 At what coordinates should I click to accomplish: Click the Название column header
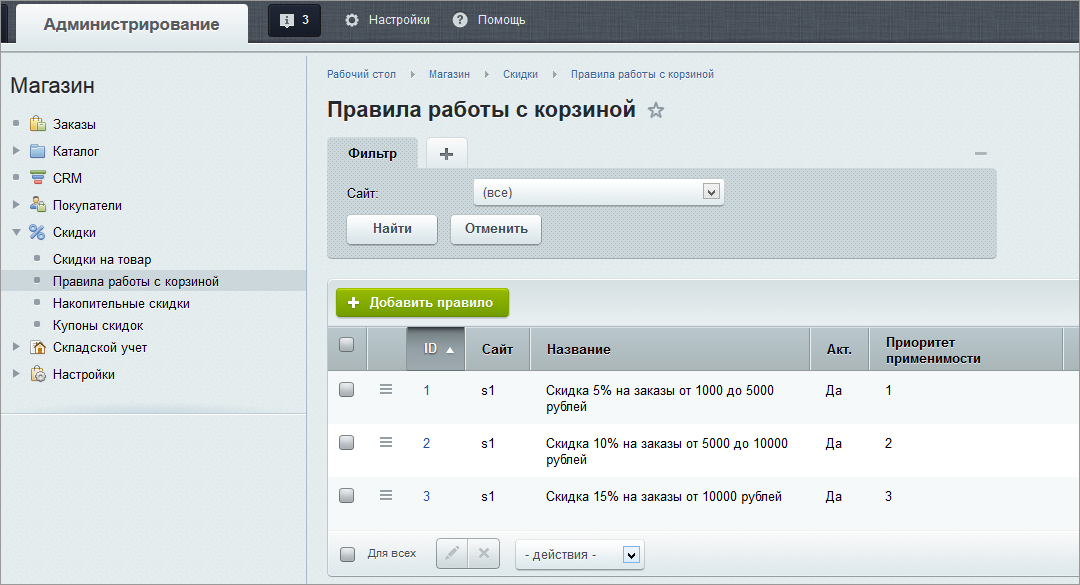point(670,349)
